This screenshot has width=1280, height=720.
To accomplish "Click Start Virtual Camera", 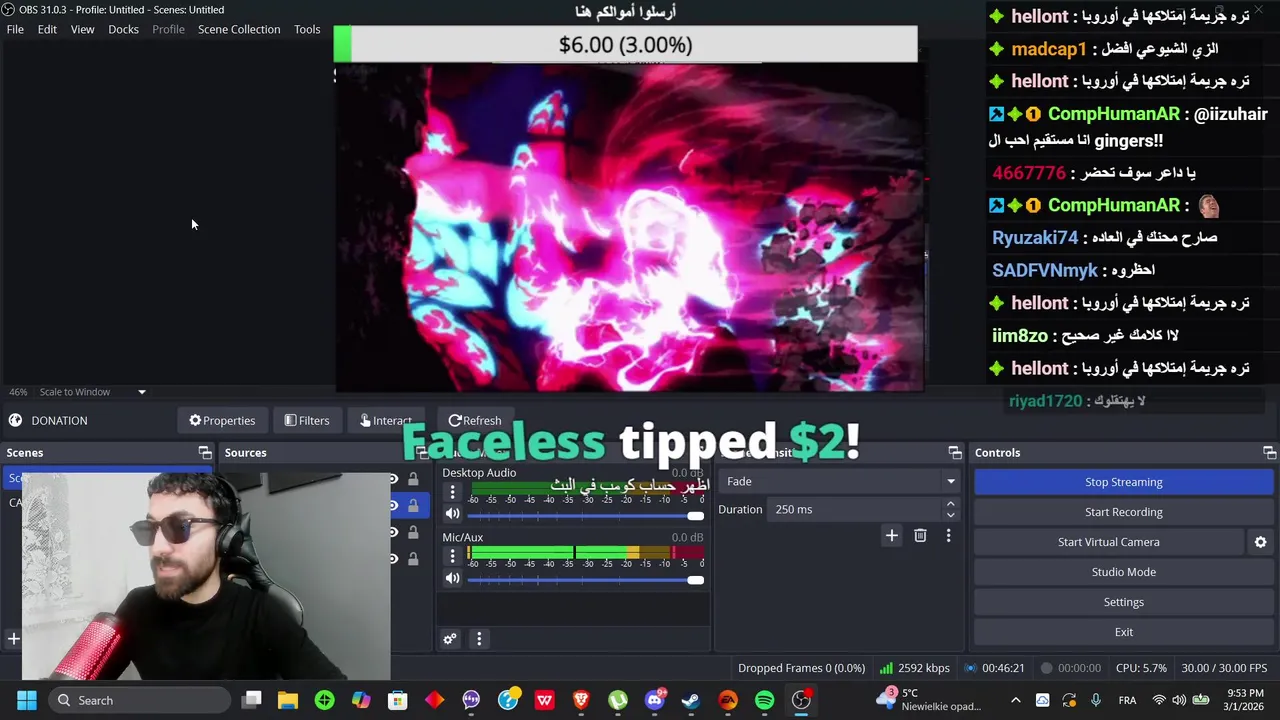I will point(1108,542).
